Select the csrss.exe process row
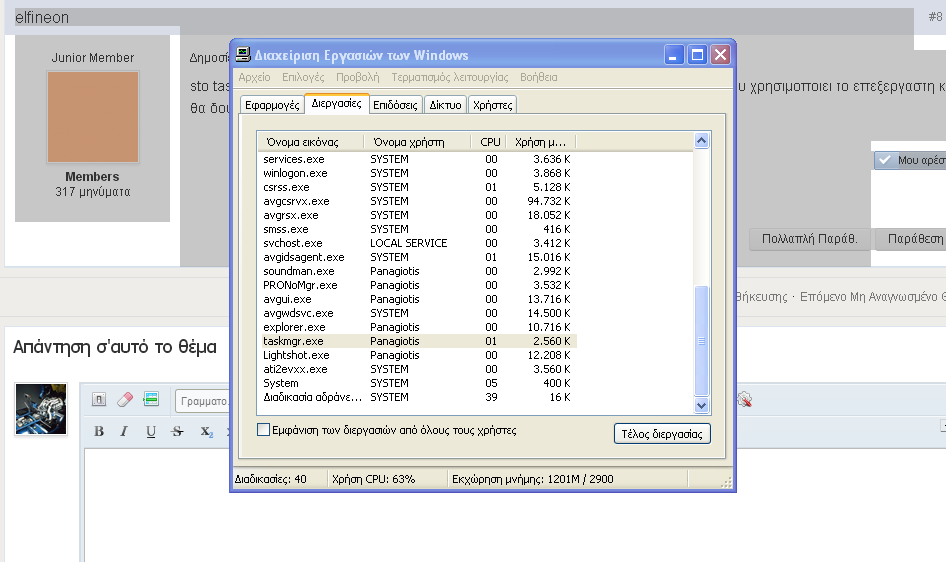This screenshot has width=946, height=562. [417, 187]
